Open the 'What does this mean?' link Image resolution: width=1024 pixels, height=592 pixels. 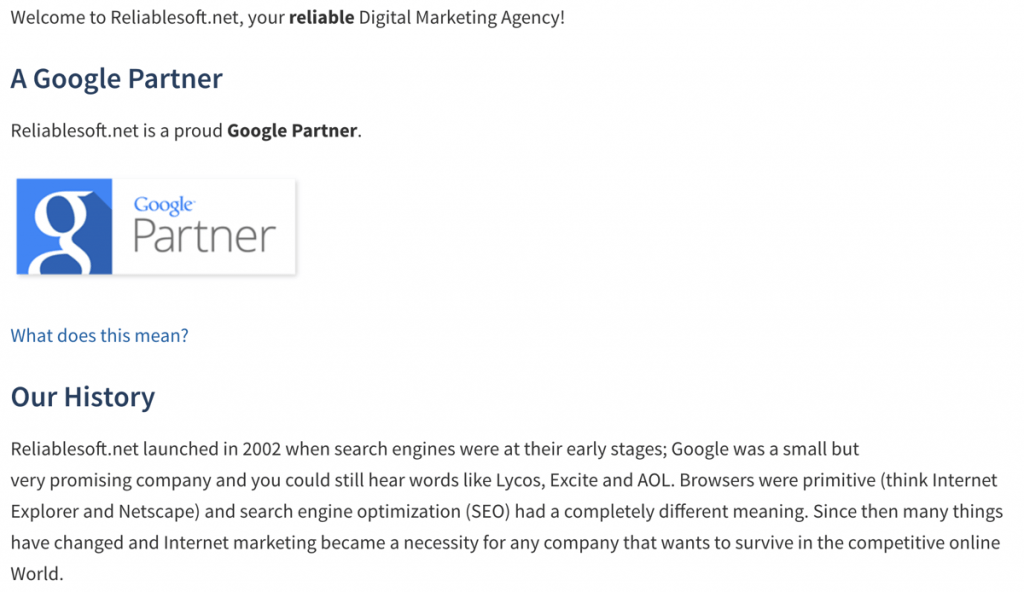pyautogui.click(x=99, y=335)
